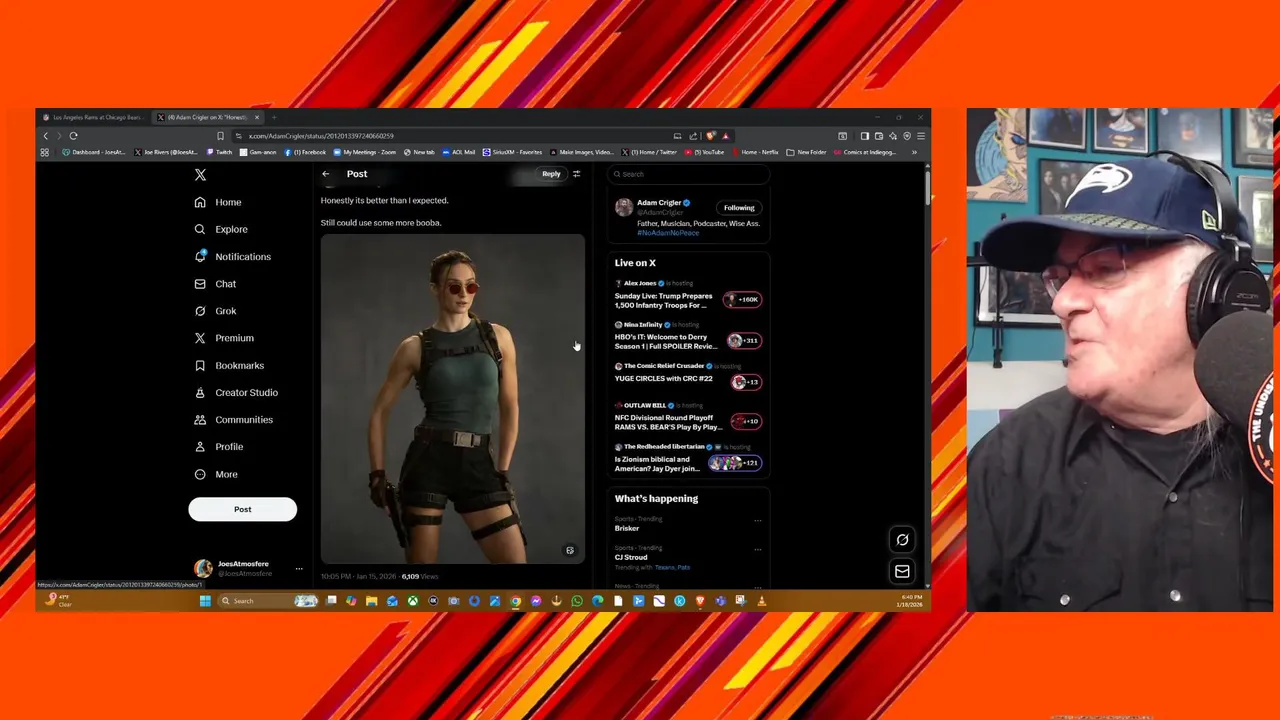Click the bookmark page icon

pyautogui.click(x=220, y=136)
